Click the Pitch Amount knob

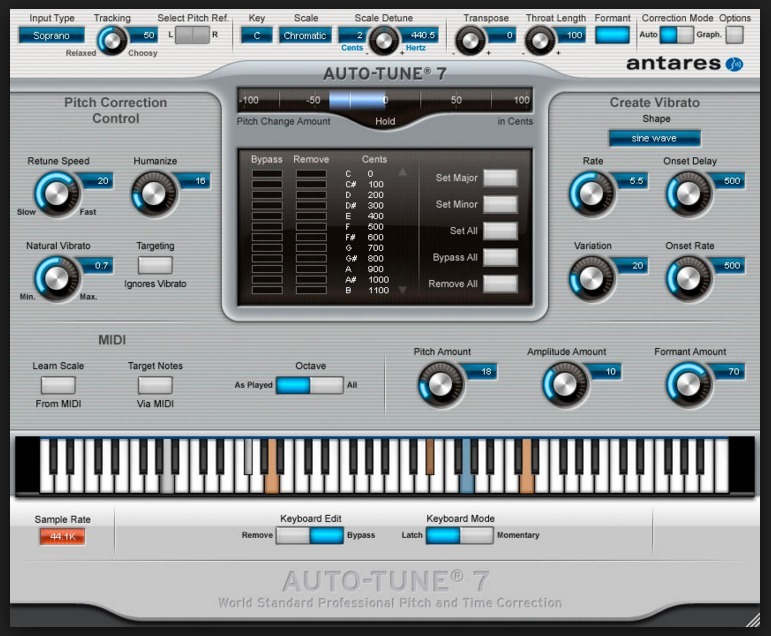pyautogui.click(x=440, y=385)
